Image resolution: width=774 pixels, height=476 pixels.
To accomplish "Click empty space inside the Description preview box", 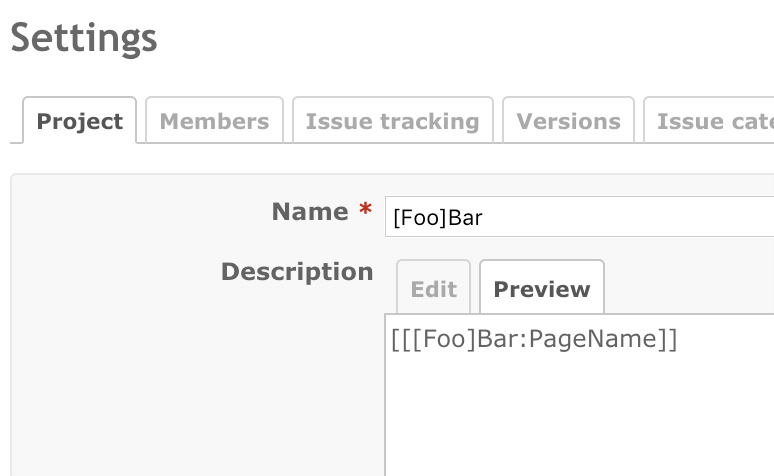I will tap(580, 420).
